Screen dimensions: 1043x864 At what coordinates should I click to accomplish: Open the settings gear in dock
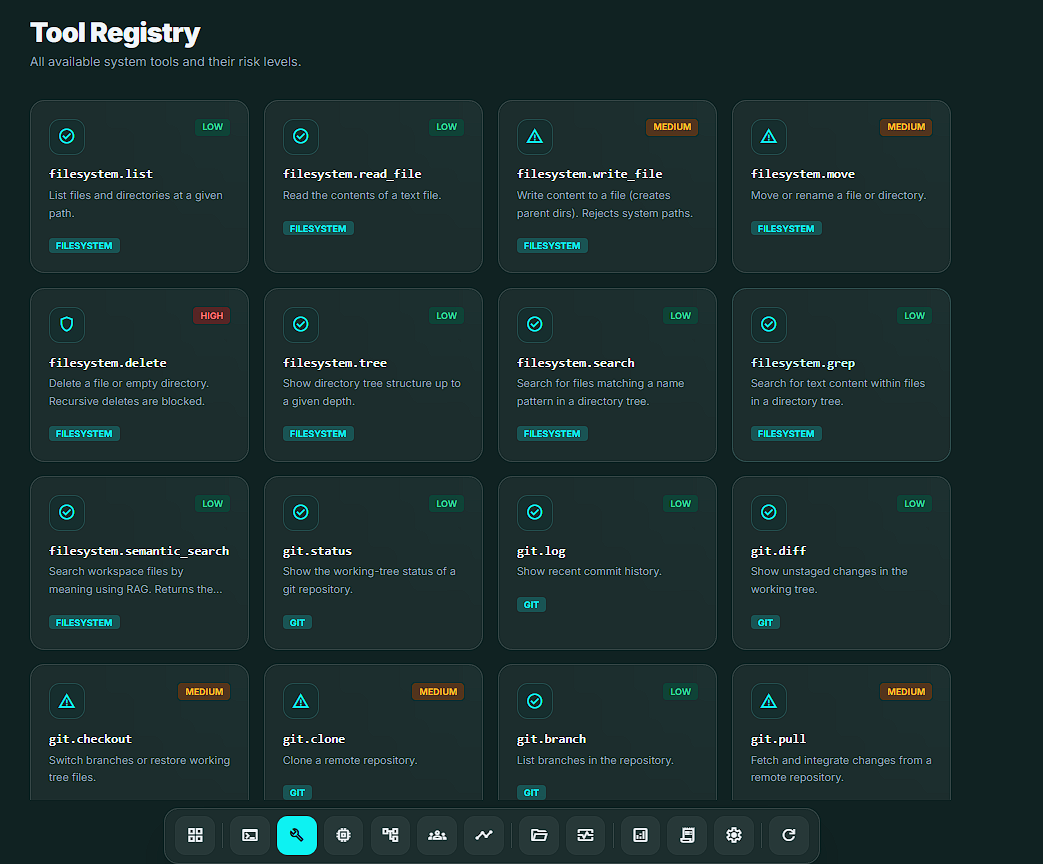[734, 835]
